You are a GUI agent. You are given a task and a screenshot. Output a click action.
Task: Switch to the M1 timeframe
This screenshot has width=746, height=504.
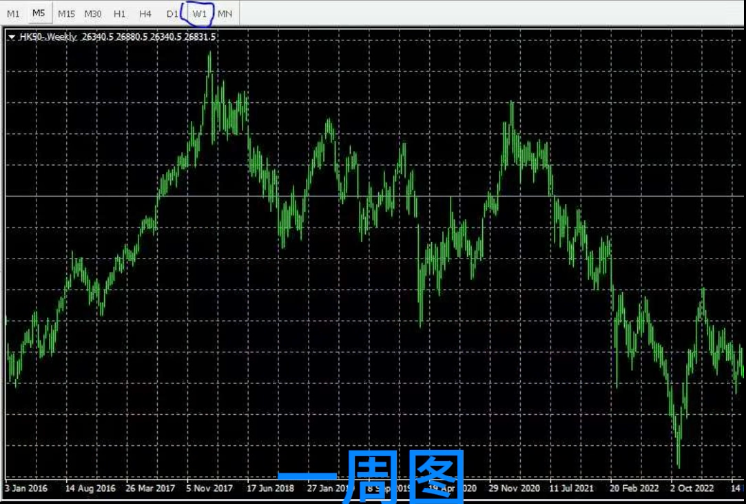13,14
